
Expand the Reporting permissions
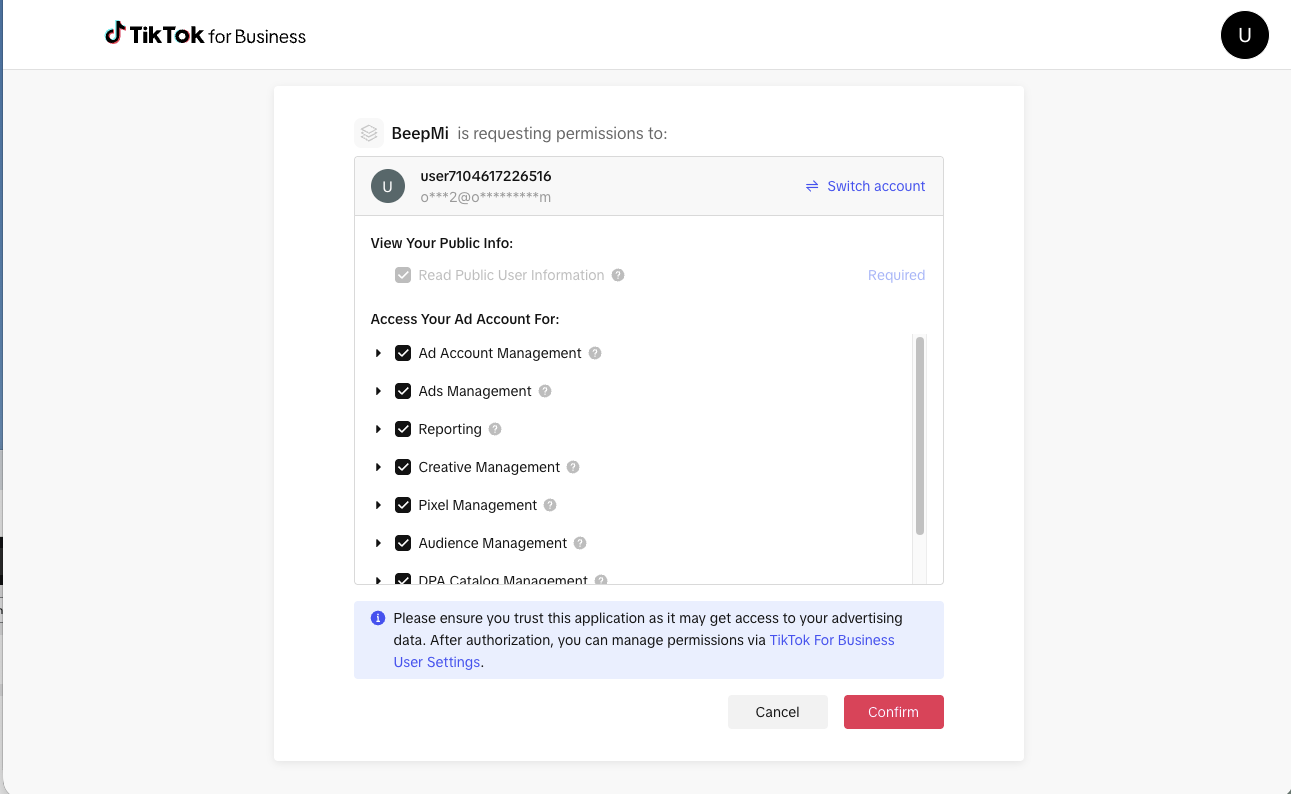pos(378,429)
